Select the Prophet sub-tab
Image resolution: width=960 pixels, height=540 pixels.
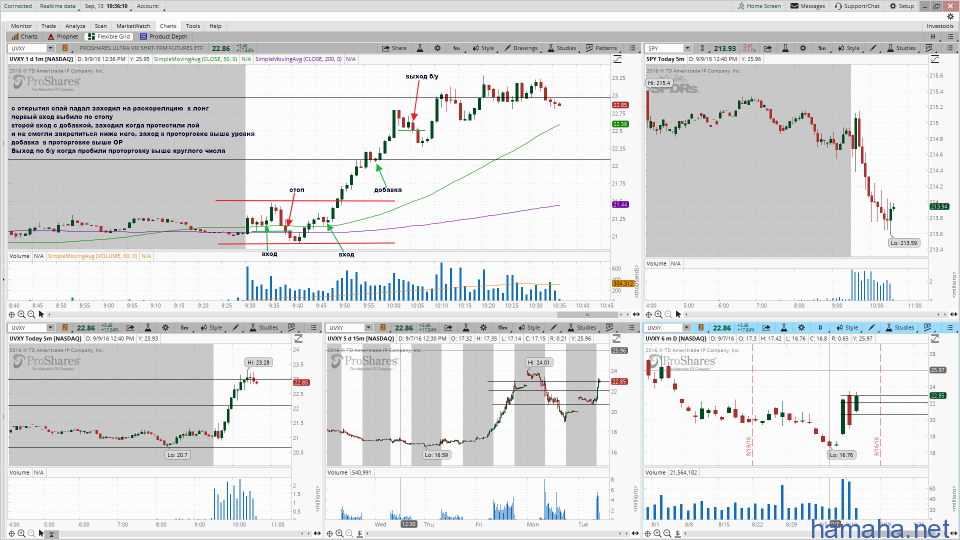tap(63, 37)
